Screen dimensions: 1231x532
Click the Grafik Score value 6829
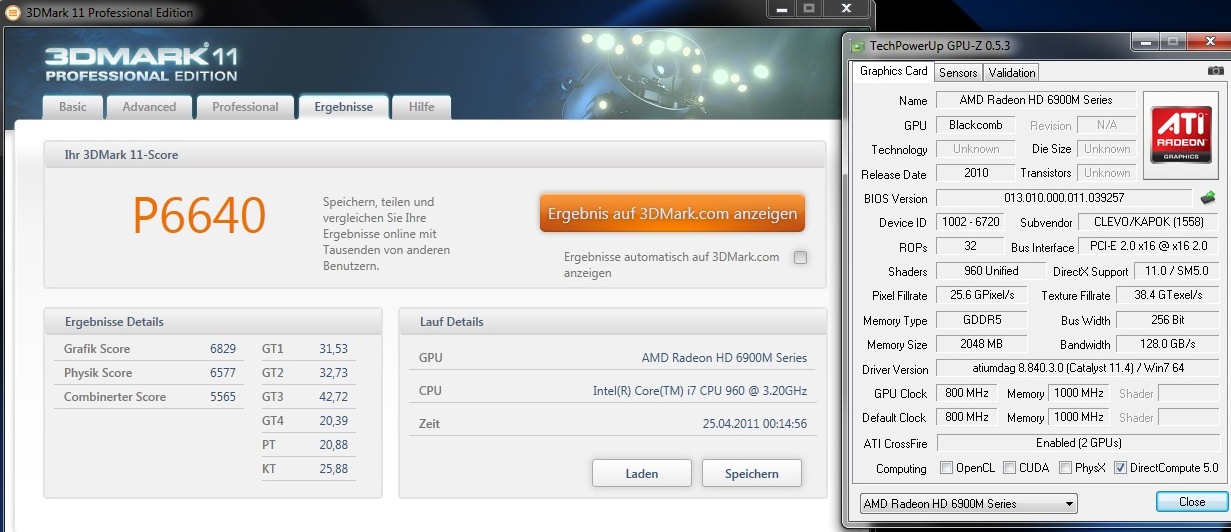pyautogui.click(x=223, y=349)
